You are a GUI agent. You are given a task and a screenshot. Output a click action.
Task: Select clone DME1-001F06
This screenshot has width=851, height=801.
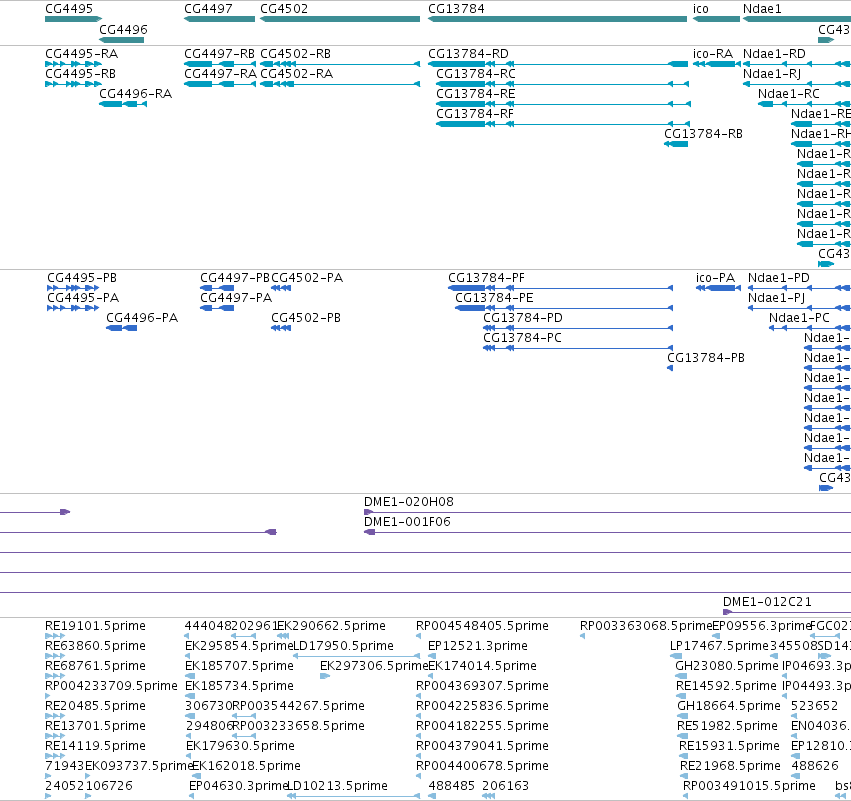(x=407, y=522)
